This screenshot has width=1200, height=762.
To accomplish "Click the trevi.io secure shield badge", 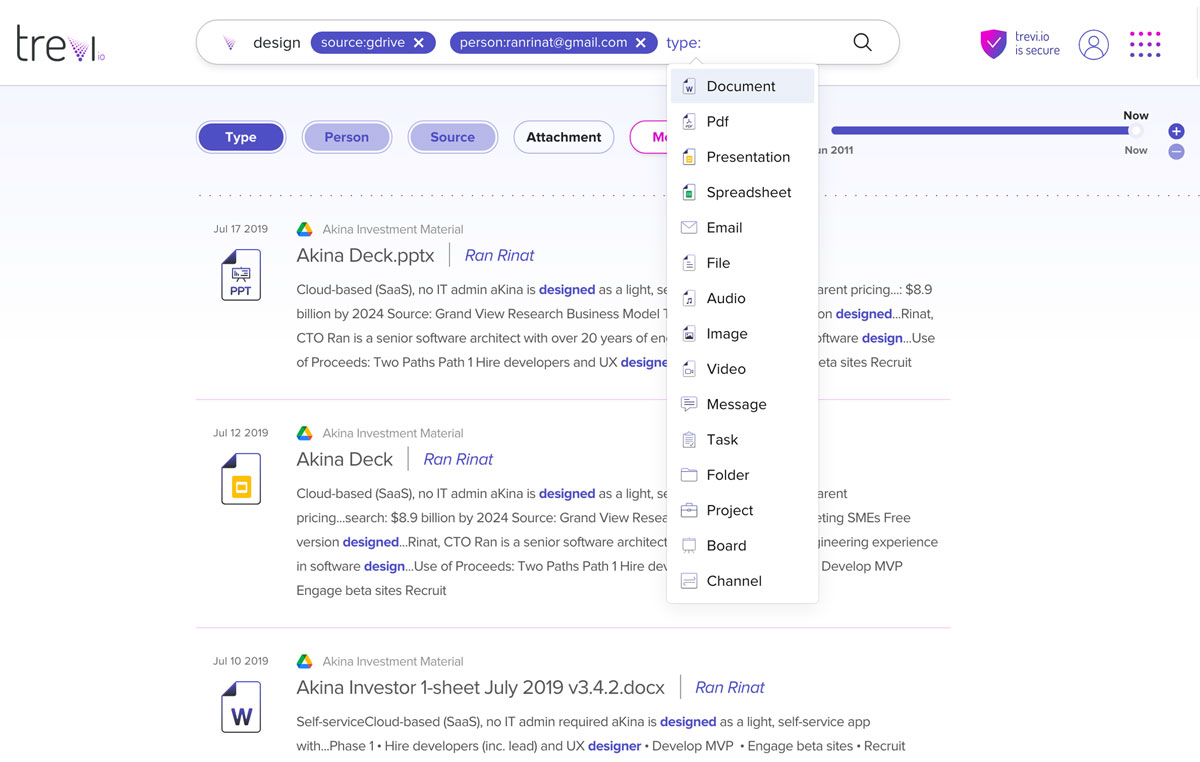I will click(x=993, y=44).
